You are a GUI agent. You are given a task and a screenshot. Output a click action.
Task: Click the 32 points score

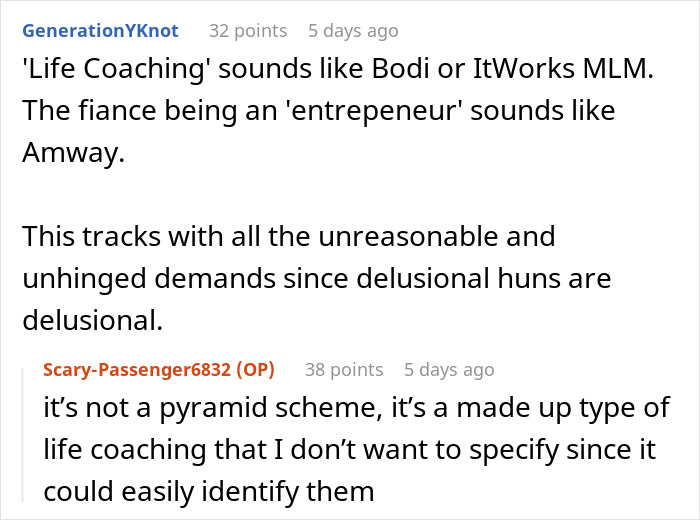coord(247,31)
